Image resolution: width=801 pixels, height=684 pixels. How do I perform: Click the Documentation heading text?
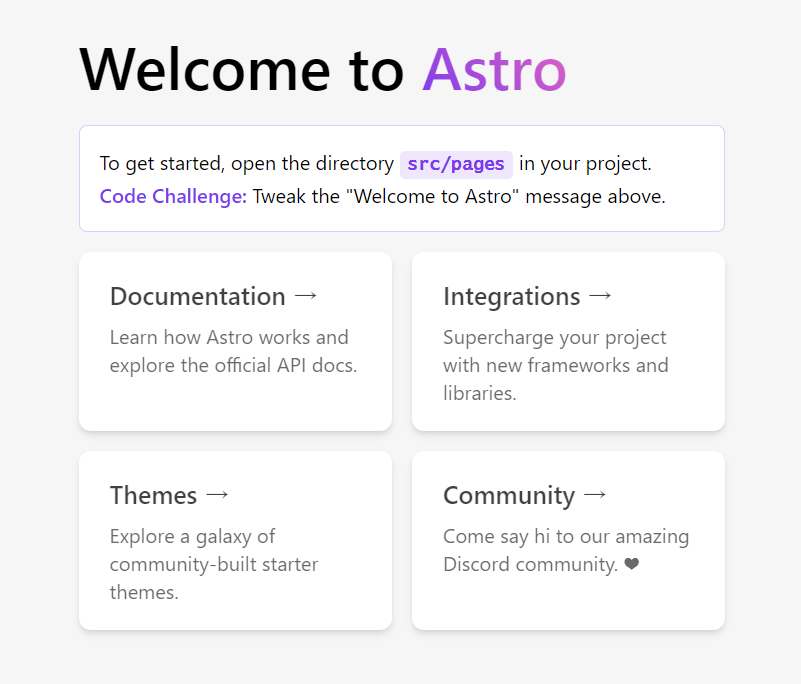point(197,296)
